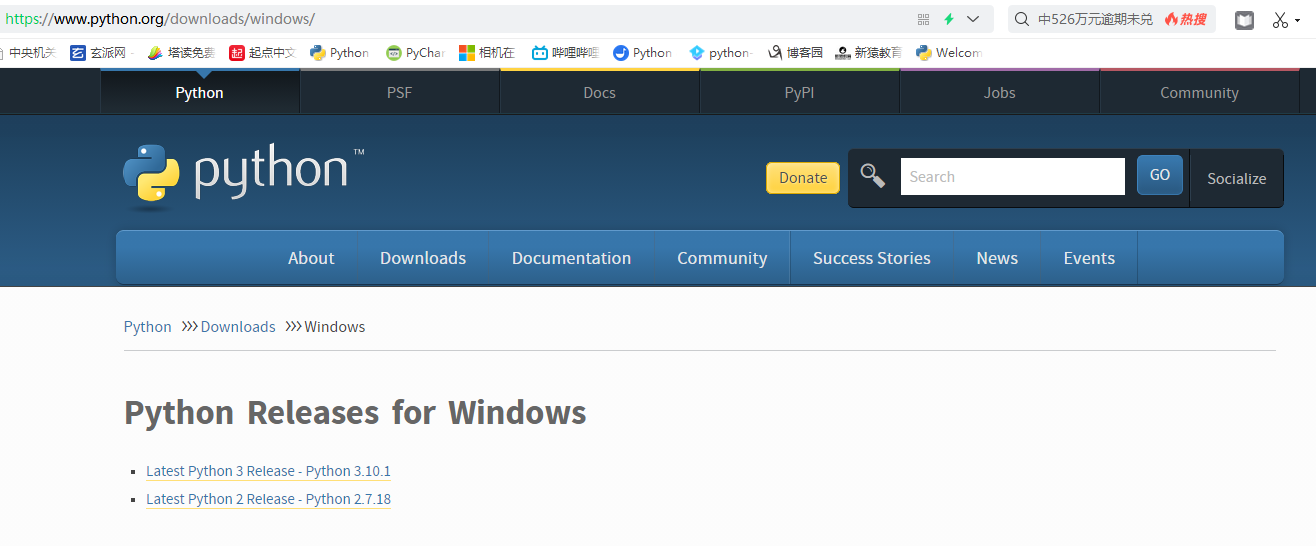1316x546 pixels.
Task: Open the Downloads navigation menu
Action: pyautogui.click(x=423, y=258)
